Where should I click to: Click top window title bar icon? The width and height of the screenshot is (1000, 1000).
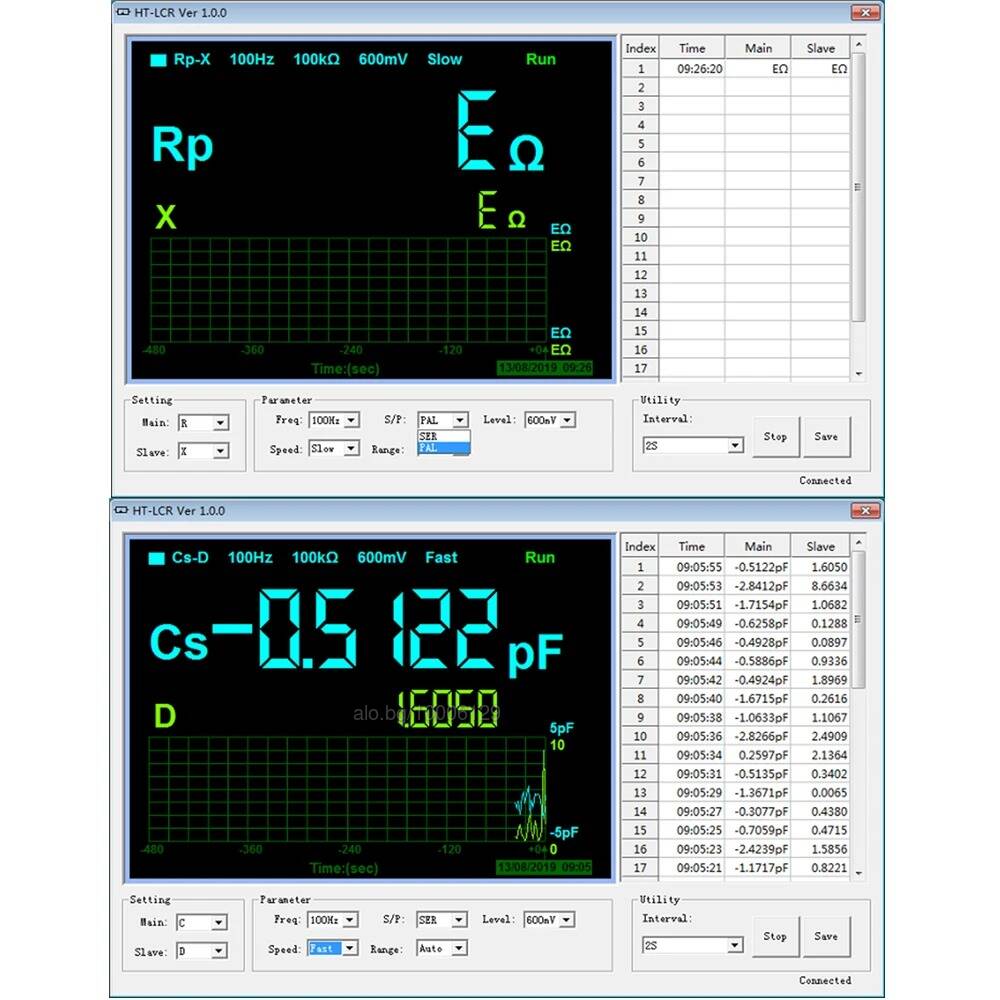coord(123,12)
